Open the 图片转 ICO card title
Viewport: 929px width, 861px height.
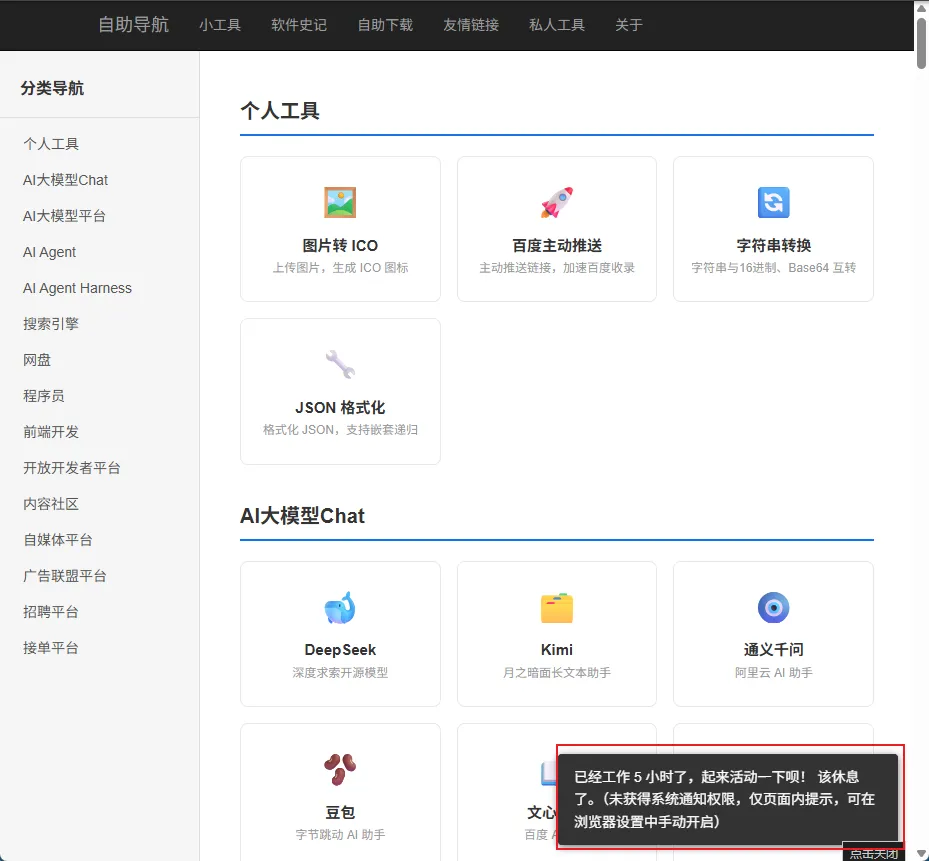point(340,245)
